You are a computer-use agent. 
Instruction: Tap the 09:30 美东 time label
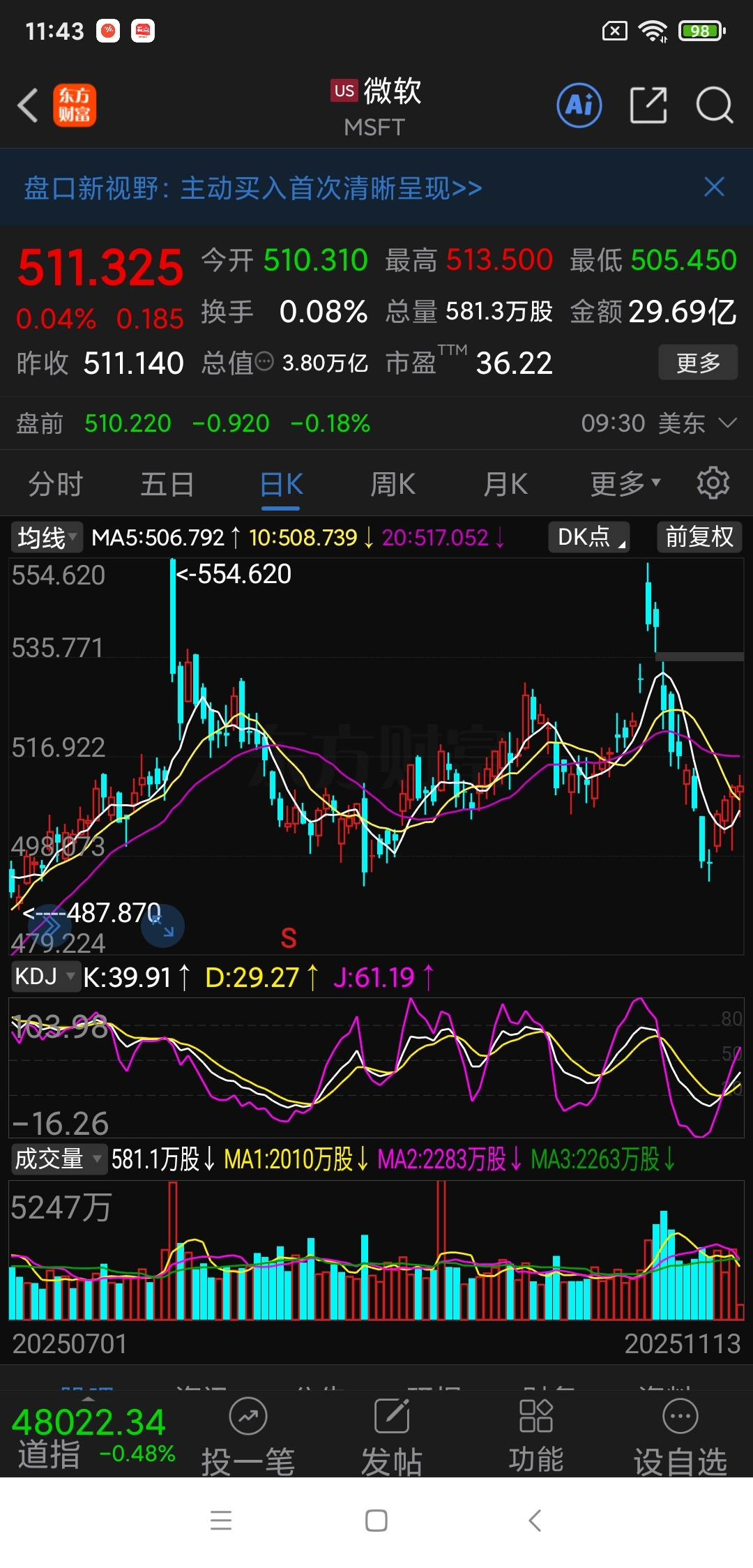point(643,423)
